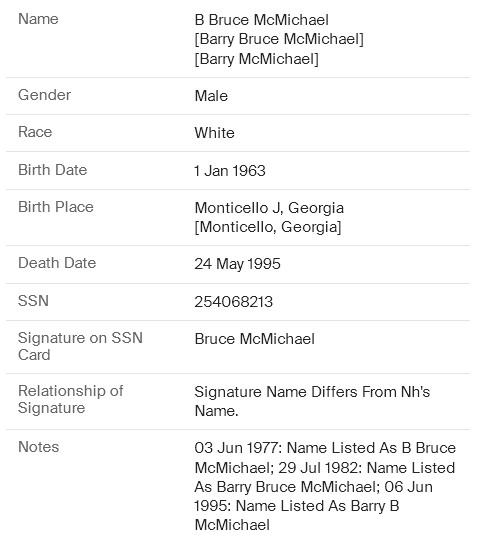The height and width of the screenshot is (544, 479).
Task: Select the 1 Jan 1963 date
Action: point(230,171)
